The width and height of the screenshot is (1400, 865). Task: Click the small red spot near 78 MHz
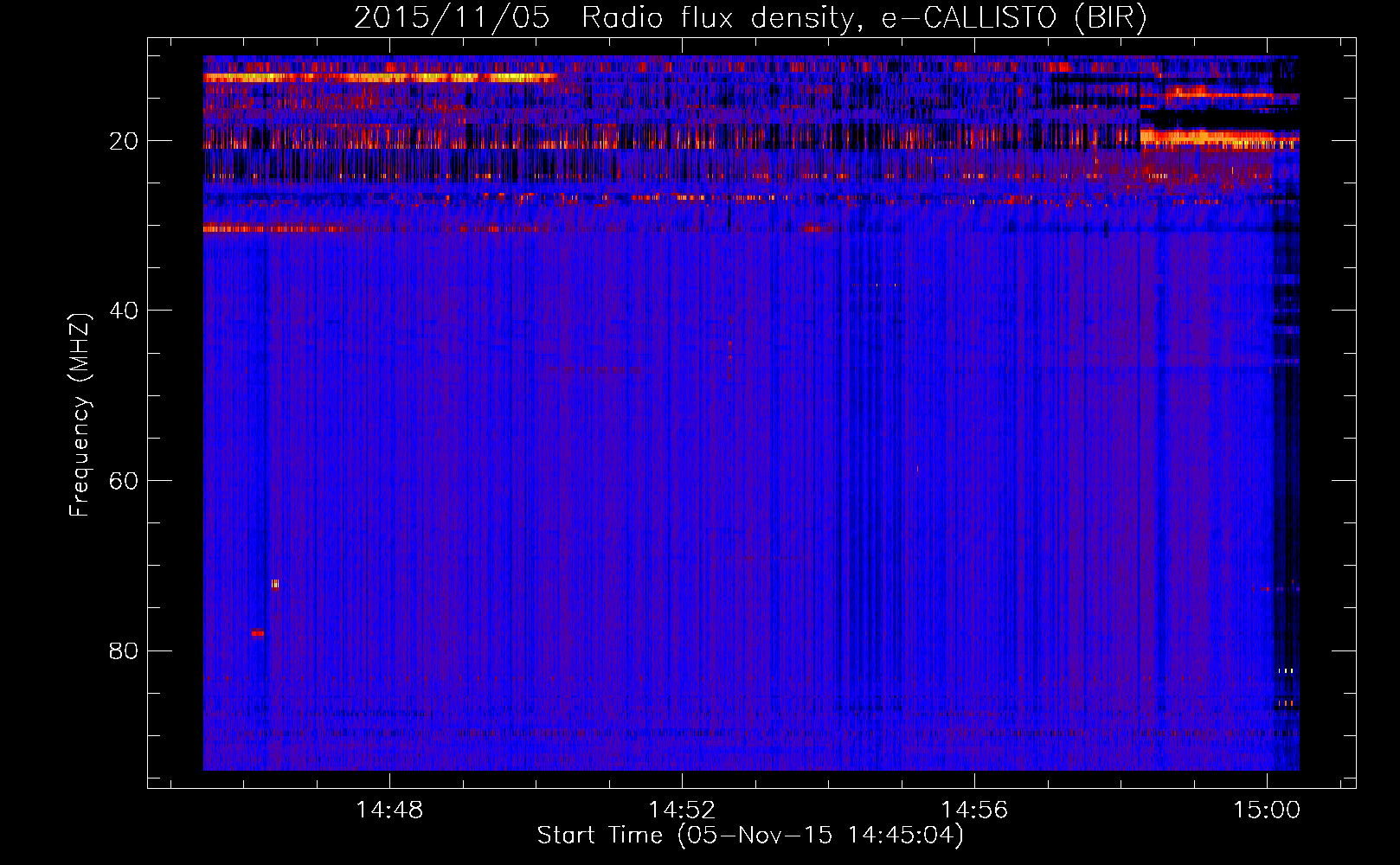tap(258, 633)
